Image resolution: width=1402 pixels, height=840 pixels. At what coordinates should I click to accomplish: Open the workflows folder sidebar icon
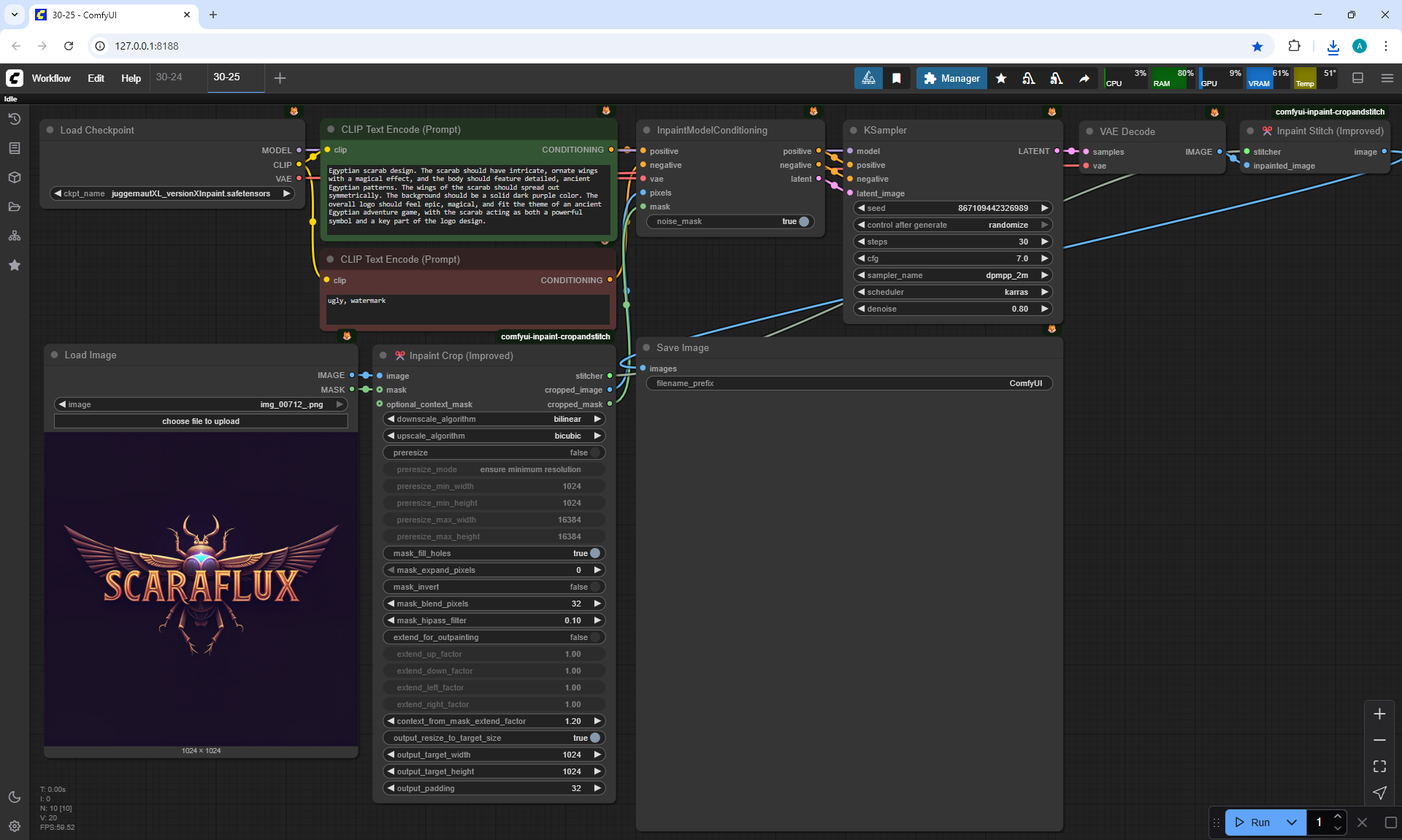coord(15,207)
